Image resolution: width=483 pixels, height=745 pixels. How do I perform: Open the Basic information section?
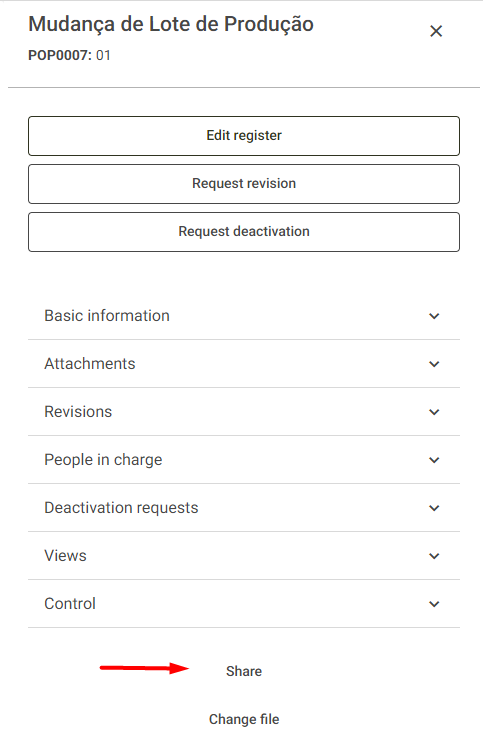pyautogui.click(x=244, y=316)
